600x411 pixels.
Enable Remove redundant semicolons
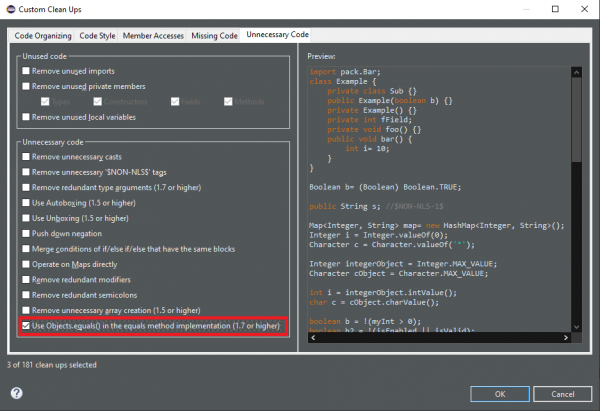point(26,295)
